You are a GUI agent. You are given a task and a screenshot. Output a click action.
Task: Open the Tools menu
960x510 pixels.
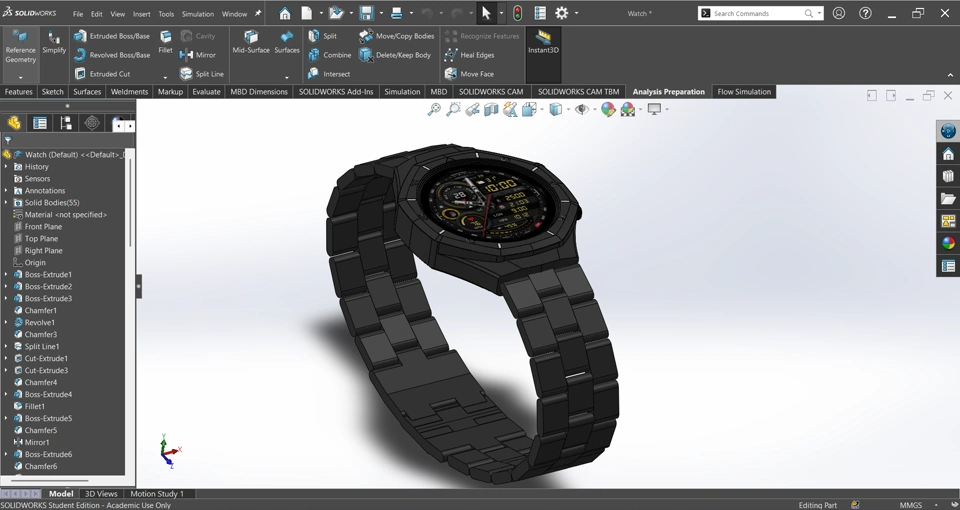[x=166, y=13]
